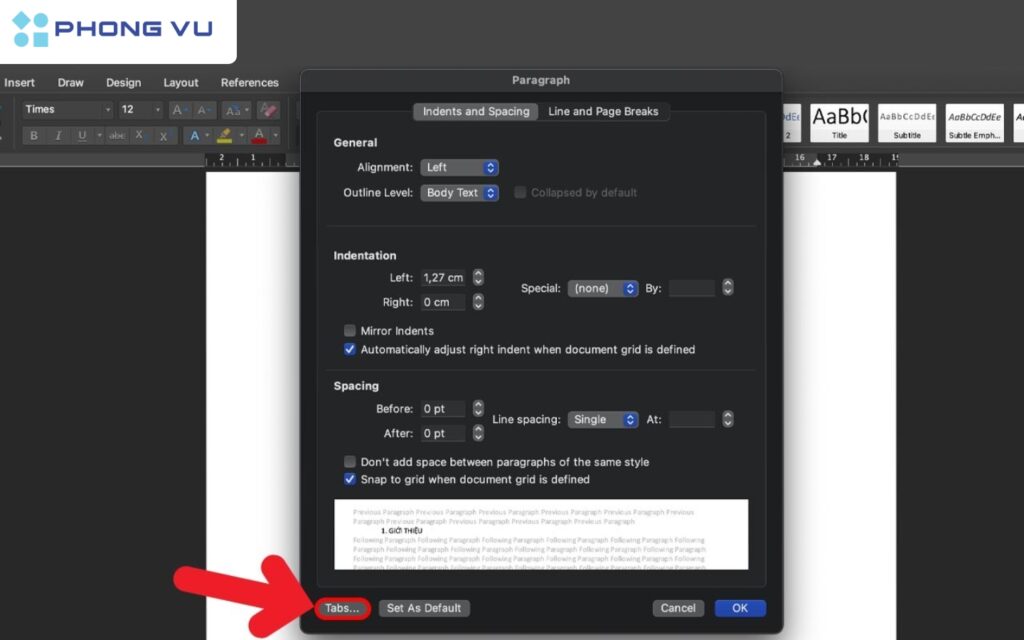
Task: Open the Line spacing dropdown
Action: [603, 419]
